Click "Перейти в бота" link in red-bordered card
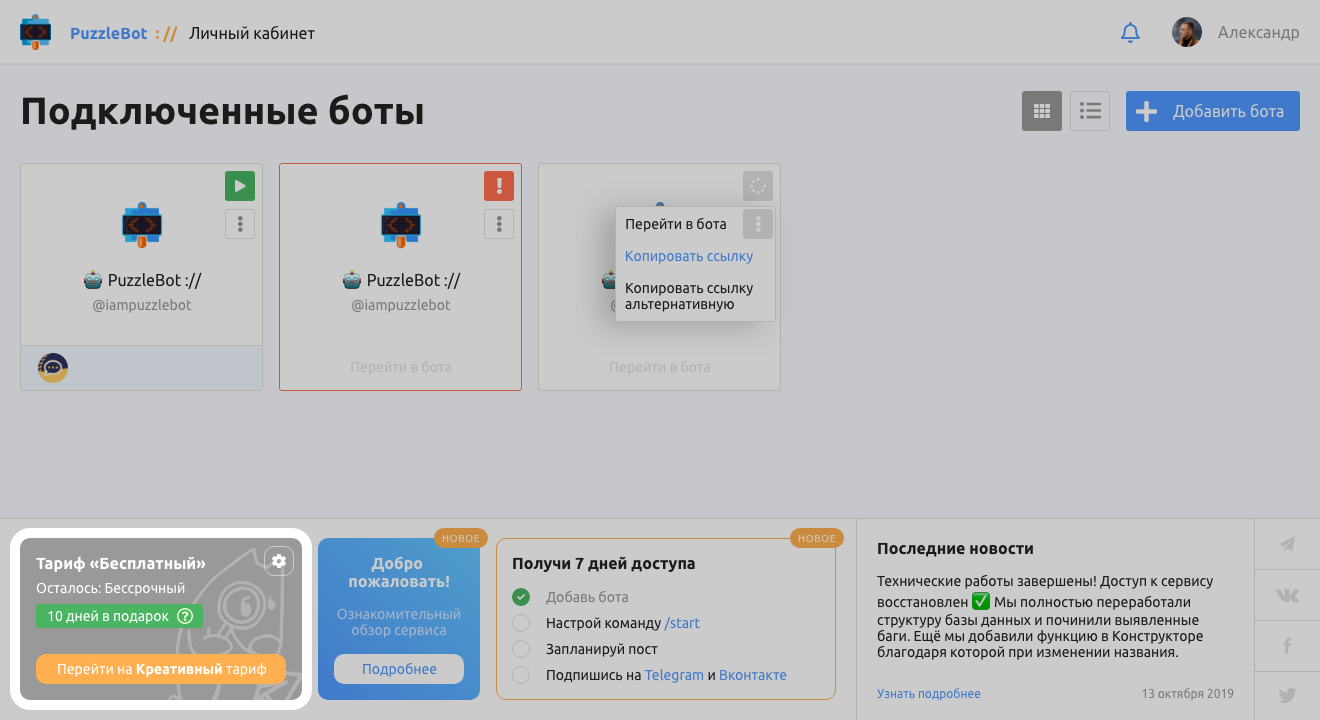1320x720 pixels. coord(400,367)
